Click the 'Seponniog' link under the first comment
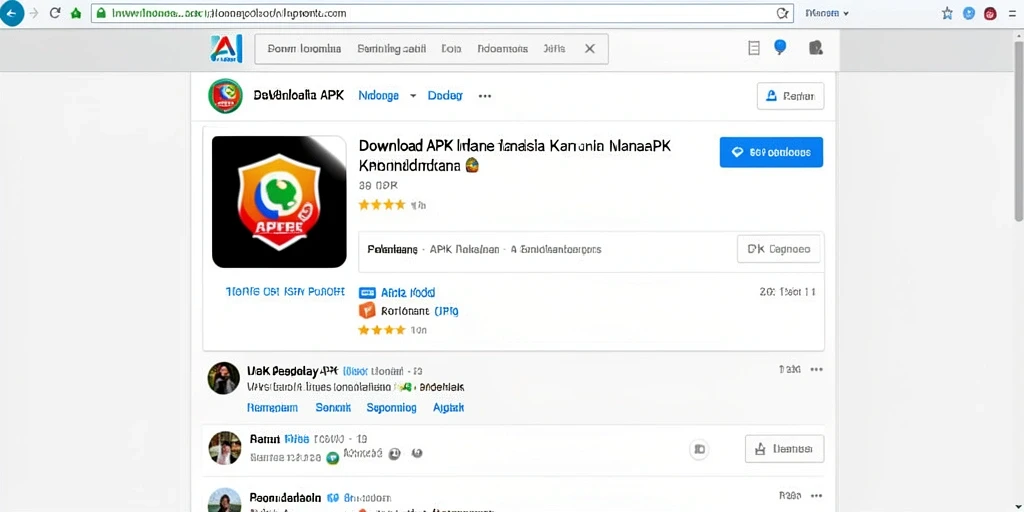Image resolution: width=1024 pixels, height=512 pixels. 391,408
